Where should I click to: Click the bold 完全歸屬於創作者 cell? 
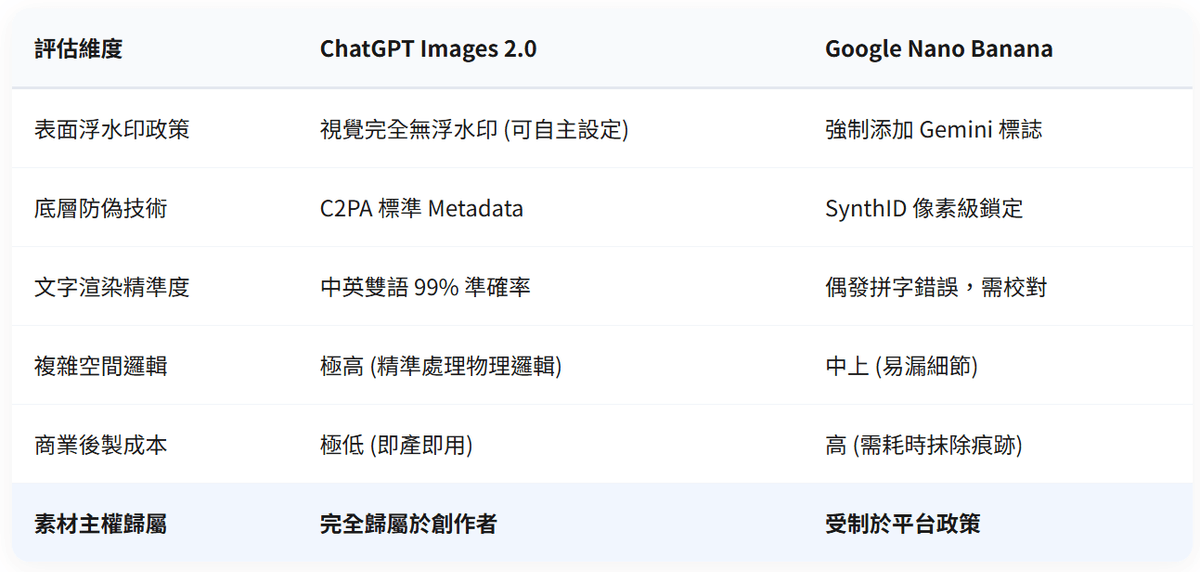coord(408,523)
